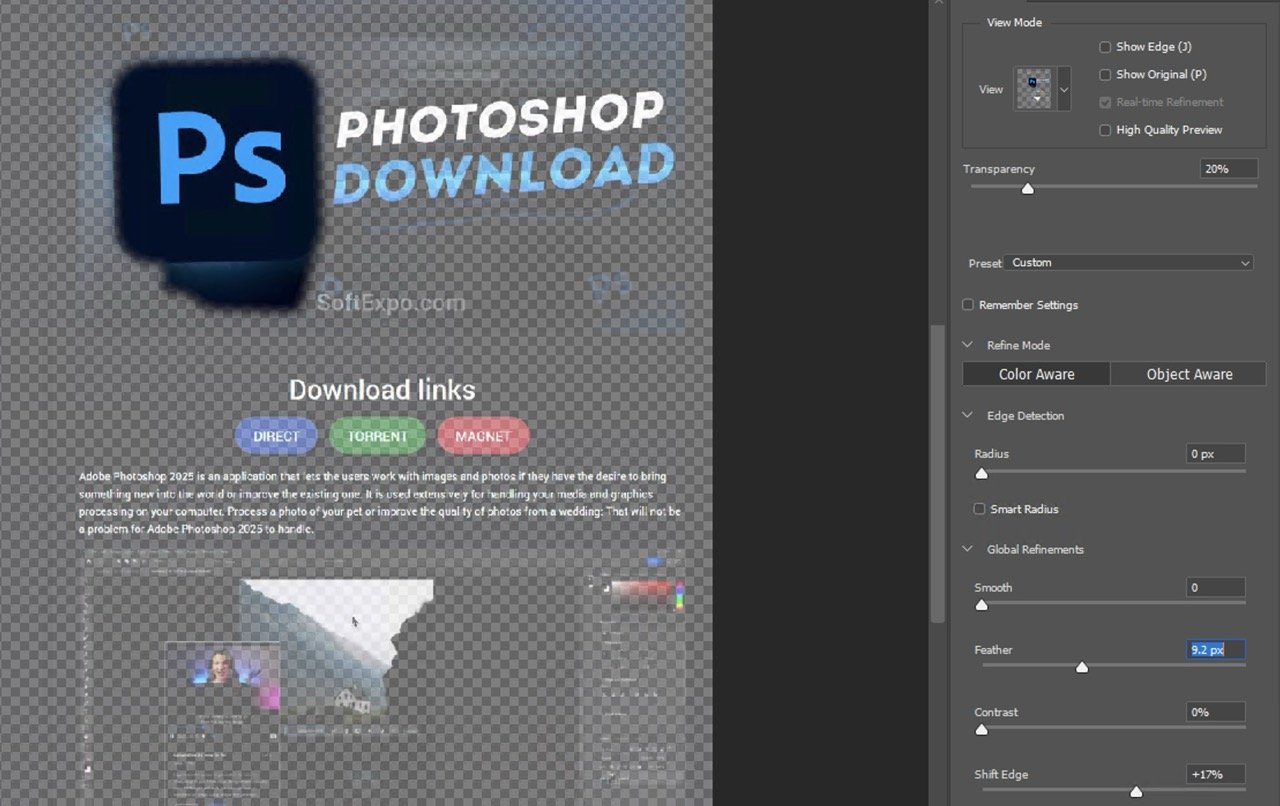
Task: Click the red MAGNET download button
Action: tap(483, 436)
